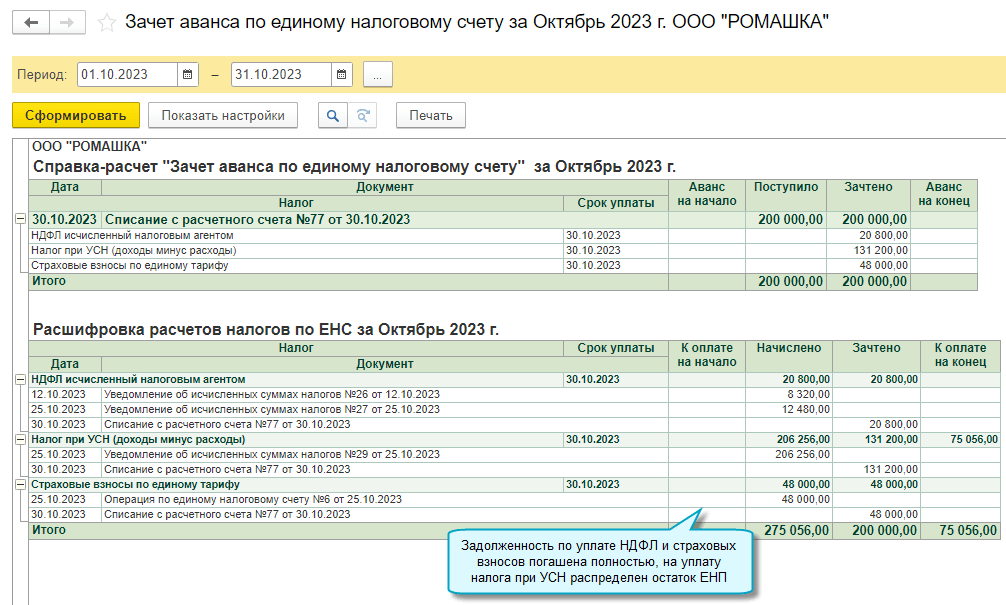Screen dimensions: 1006x605
Task: Click amount 8 320,00 in Начислено column
Action: [x=808, y=395]
